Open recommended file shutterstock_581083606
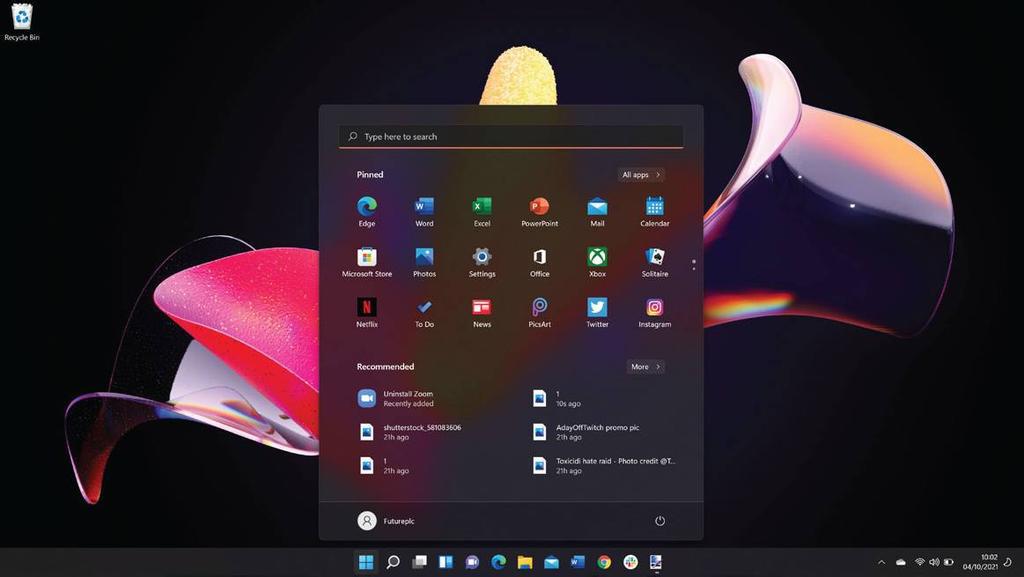The height and width of the screenshot is (577, 1024). [x=410, y=432]
